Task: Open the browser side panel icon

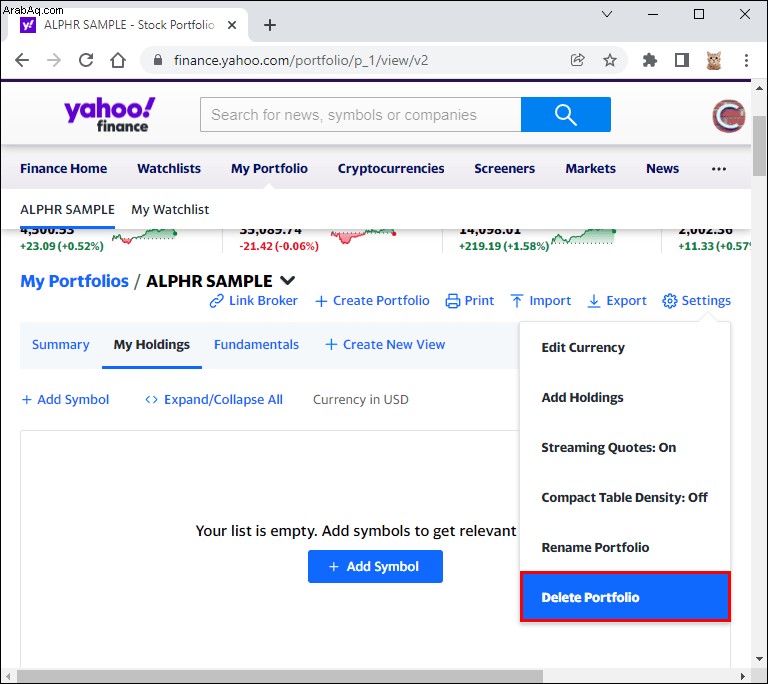Action: pos(682,60)
